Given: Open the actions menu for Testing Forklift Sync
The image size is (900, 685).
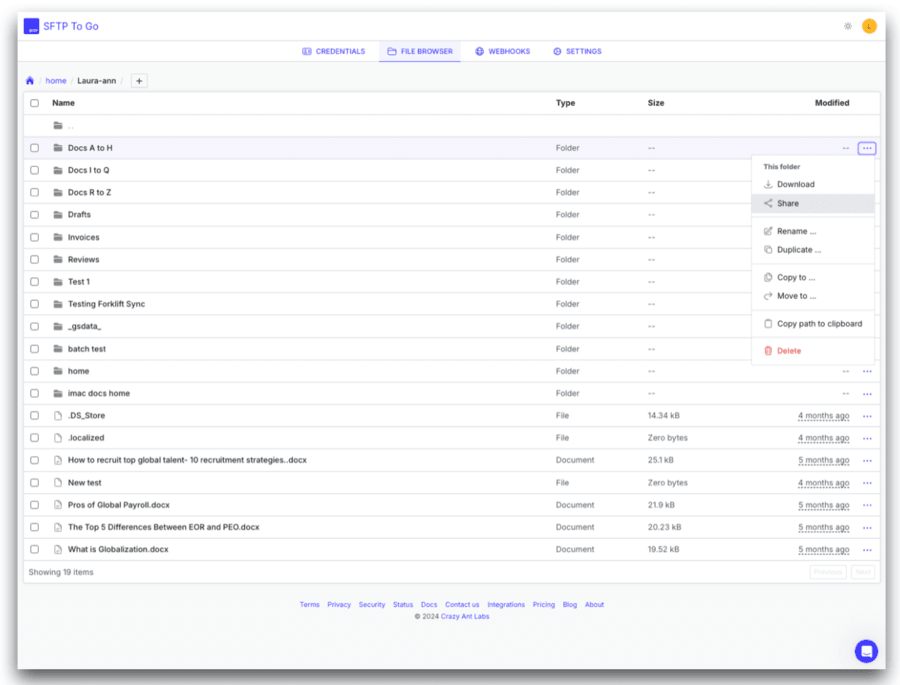Looking at the screenshot, I should click(866, 303).
